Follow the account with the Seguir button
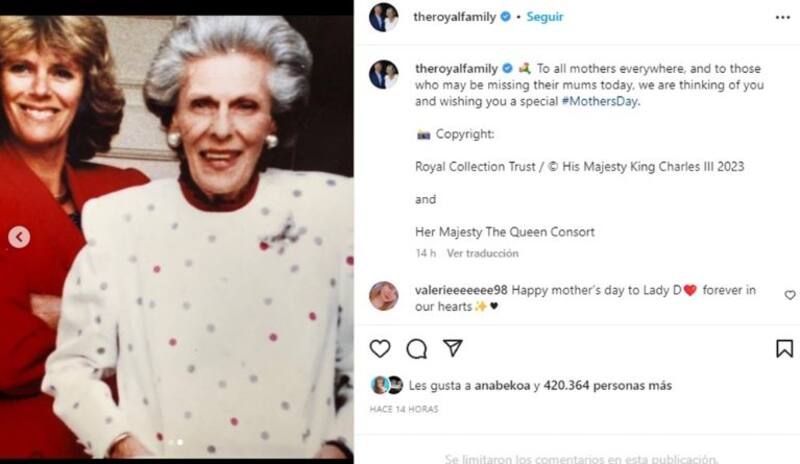The image size is (800, 464). click(x=545, y=17)
